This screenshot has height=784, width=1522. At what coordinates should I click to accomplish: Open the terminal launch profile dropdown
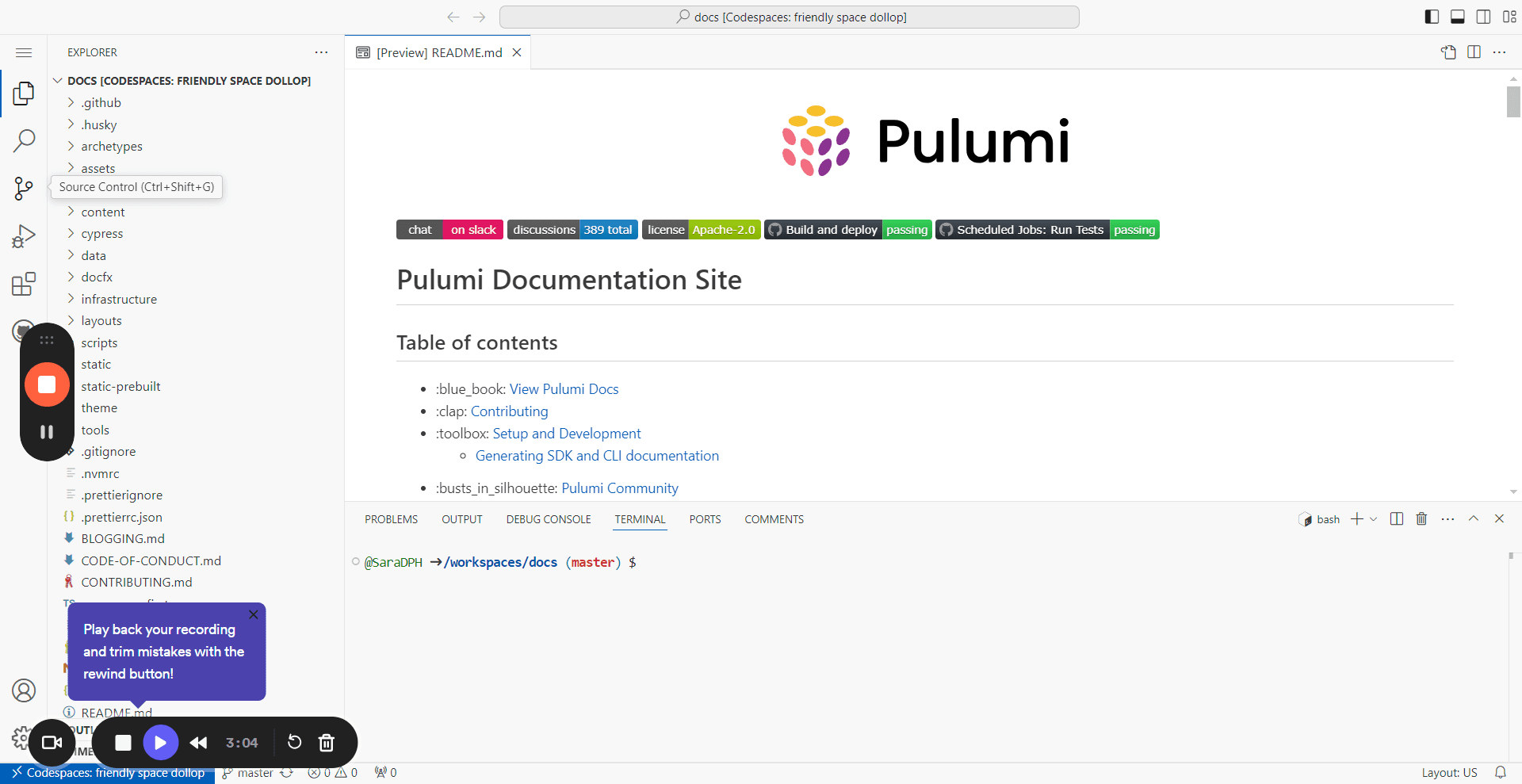[x=1374, y=519]
